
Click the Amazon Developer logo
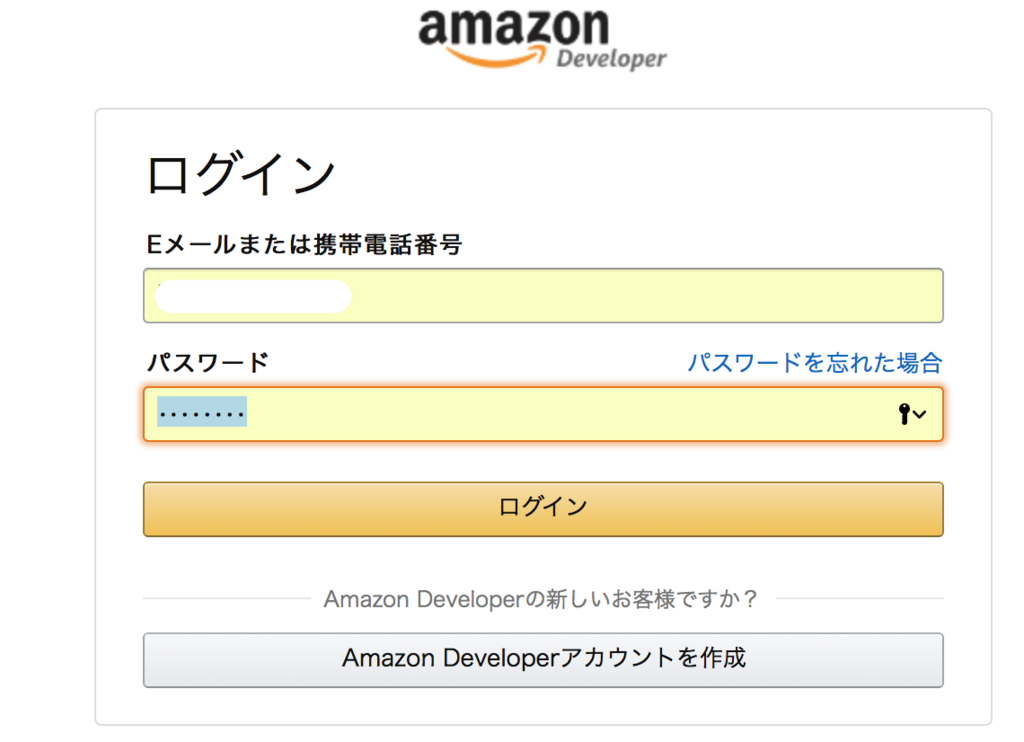542,39
